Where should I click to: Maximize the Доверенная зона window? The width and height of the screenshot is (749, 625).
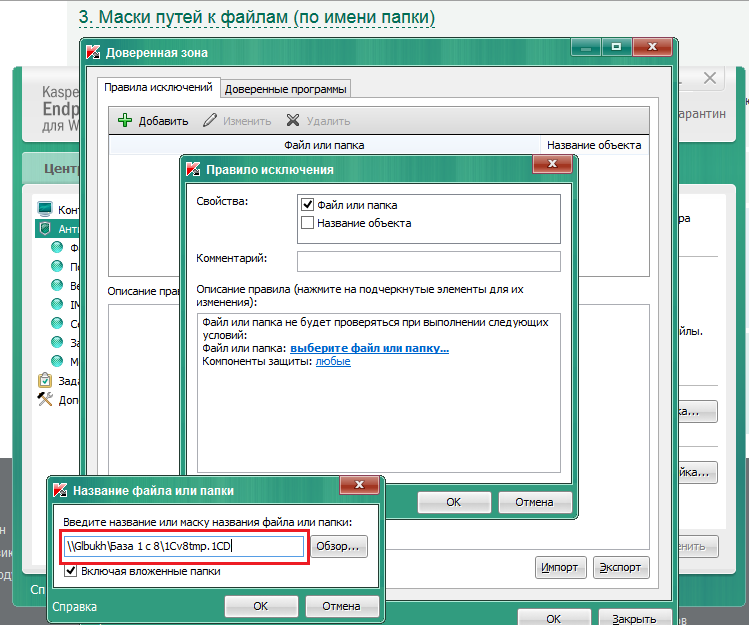616,47
